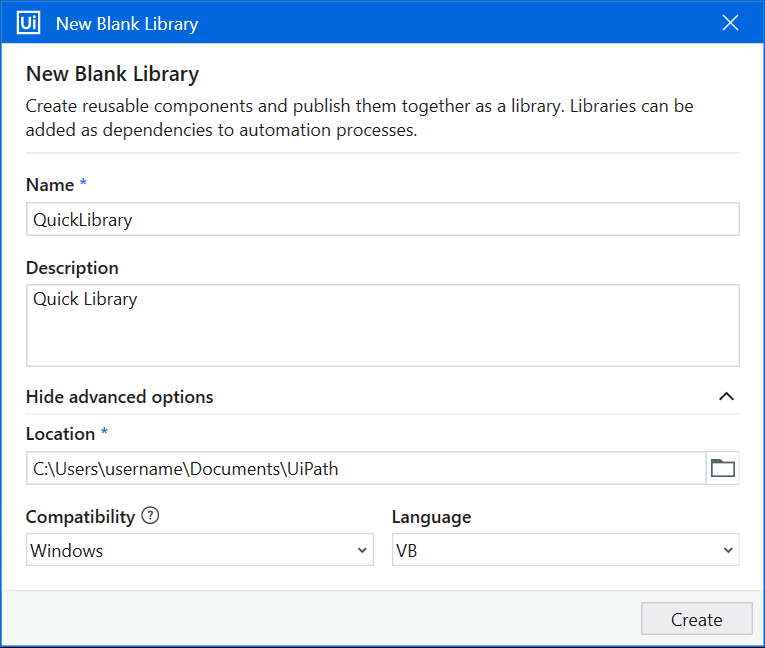Click the Name field containing QuickLibrary
Image resolution: width=765 pixels, height=648 pixels.
tap(383, 219)
